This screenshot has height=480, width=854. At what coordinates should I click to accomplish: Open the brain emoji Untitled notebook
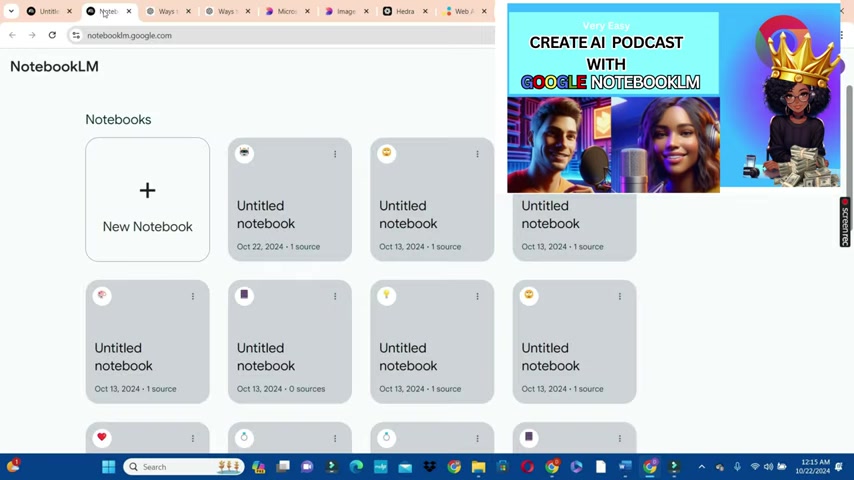tap(147, 342)
